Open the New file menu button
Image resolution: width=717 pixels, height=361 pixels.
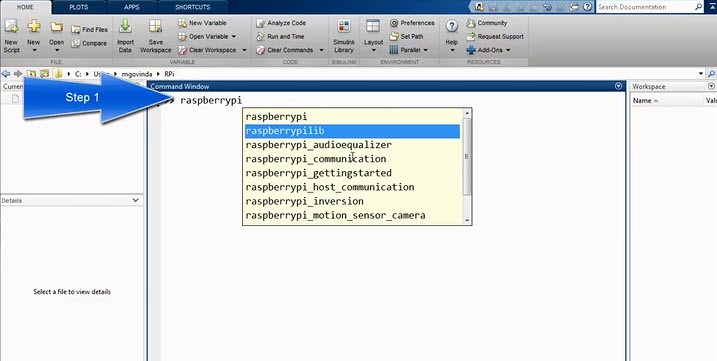[33, 36]
